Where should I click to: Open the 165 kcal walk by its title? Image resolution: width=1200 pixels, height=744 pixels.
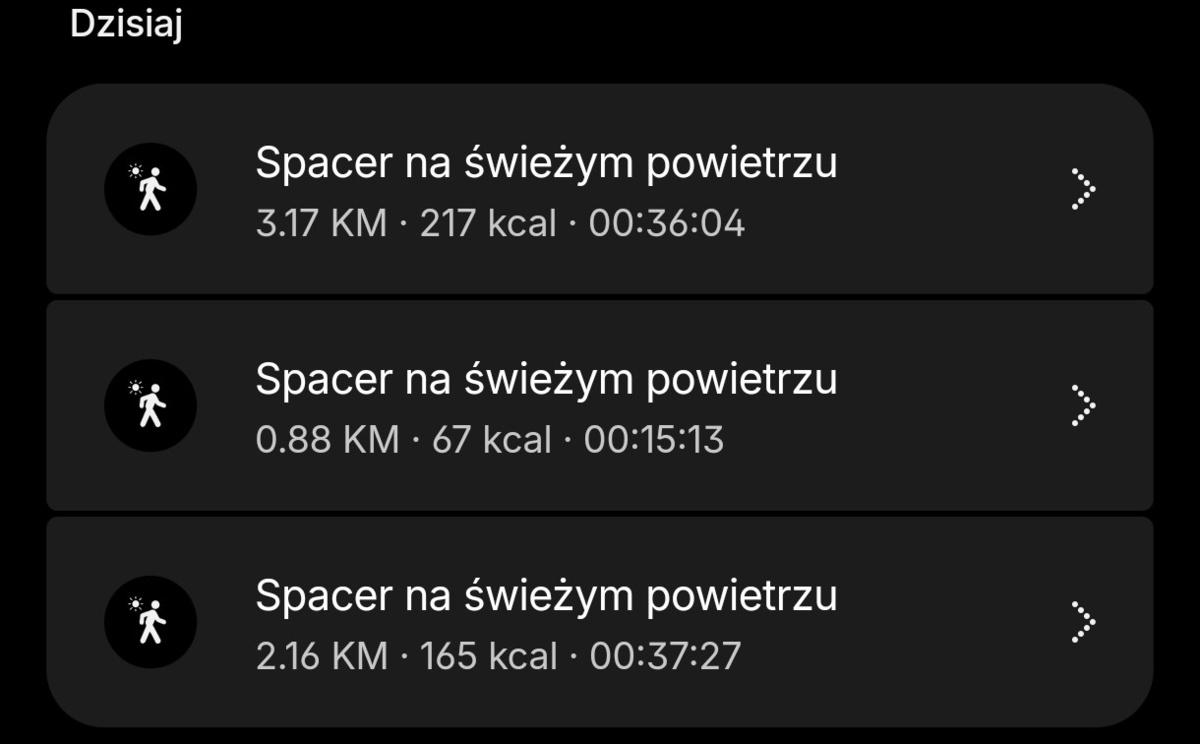(546, 597)
